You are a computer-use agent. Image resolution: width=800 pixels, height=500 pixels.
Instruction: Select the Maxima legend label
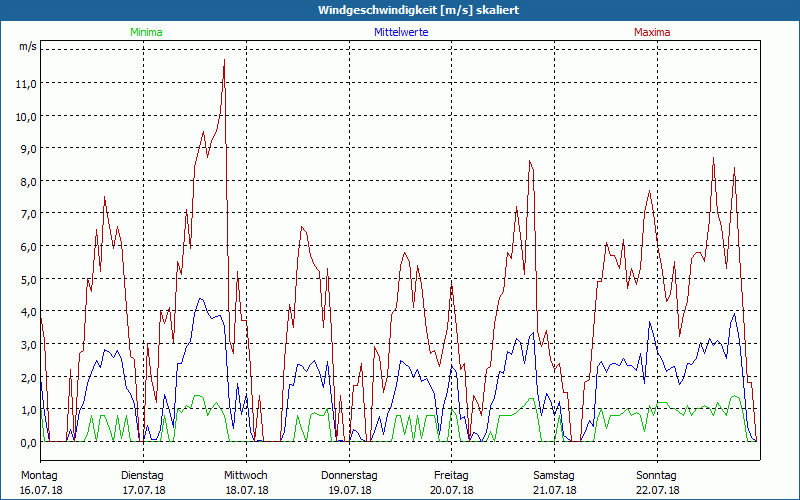click(652, 32)
